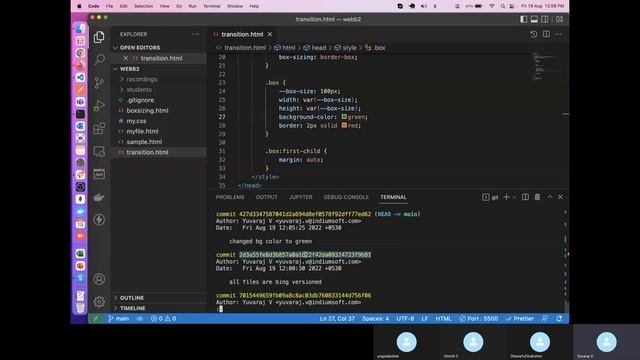
Task: Close transition.html in Open Editors
Action: [x=126, y=58]
